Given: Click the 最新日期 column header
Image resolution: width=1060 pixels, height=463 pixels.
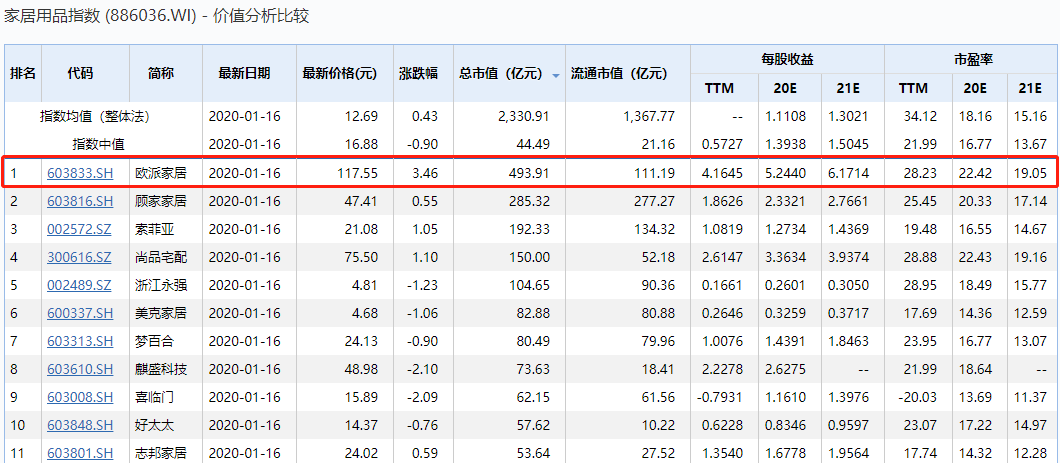Looking at the screenshot, I should tap(244, 74).
